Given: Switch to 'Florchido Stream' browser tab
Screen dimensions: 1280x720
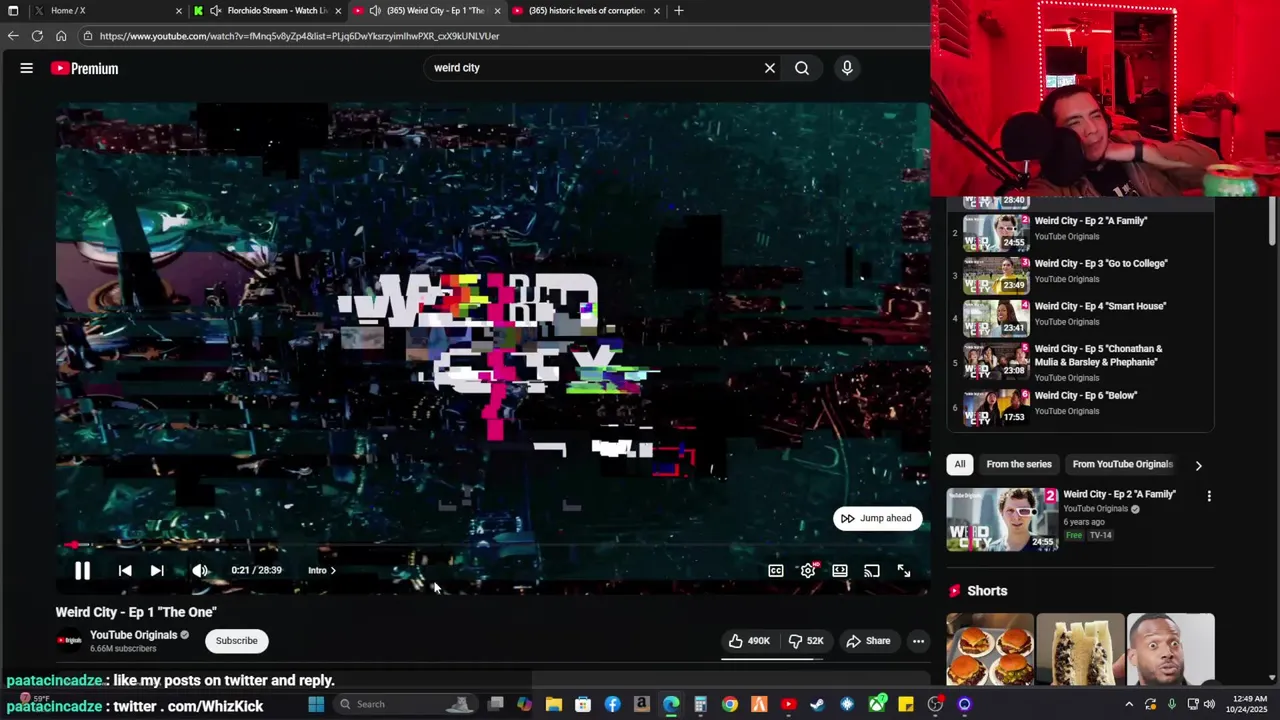Looking at the screenshot, I should pyautogui.click(x=268, y=11).
